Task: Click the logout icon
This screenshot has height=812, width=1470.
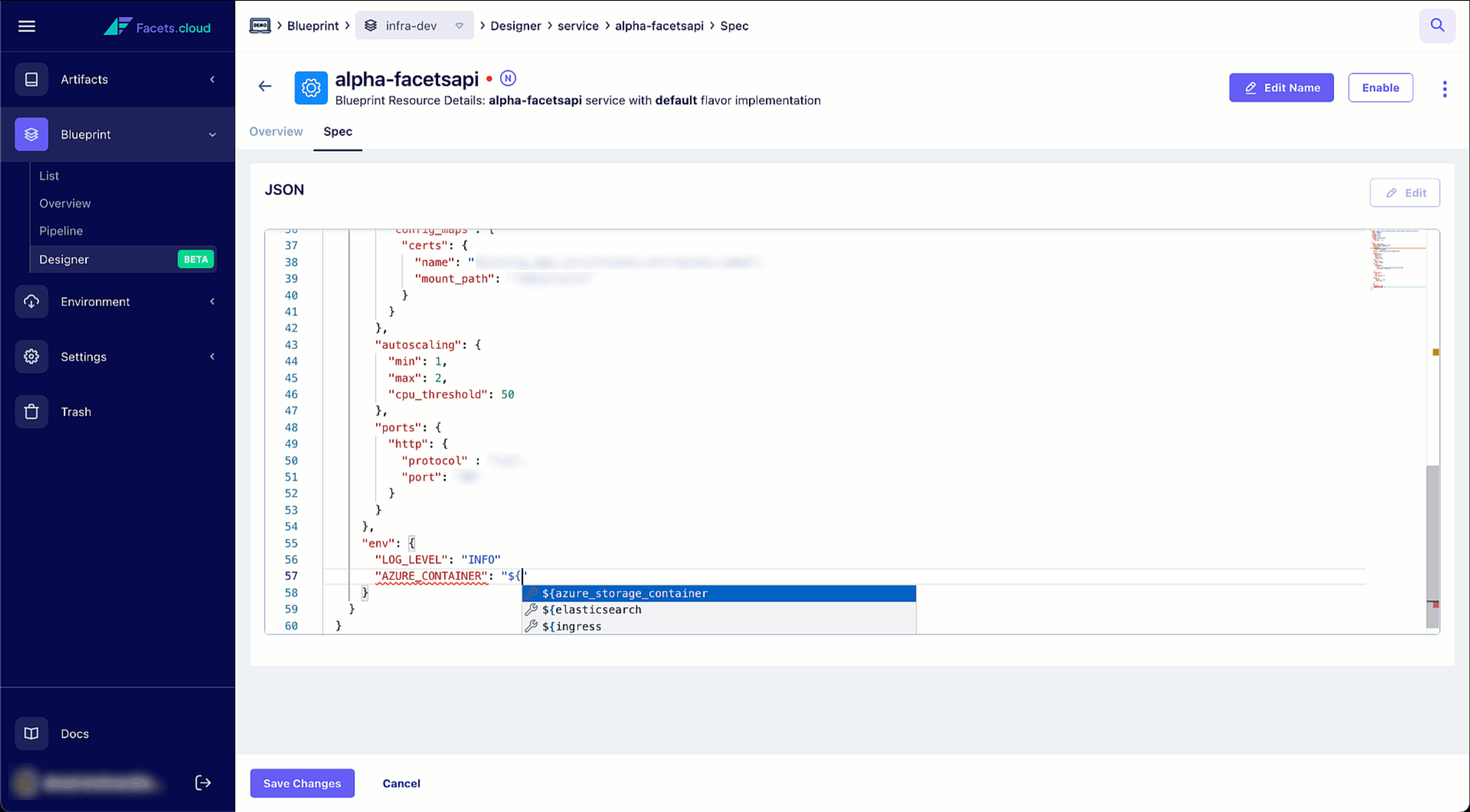Action: tap(203, 782)
